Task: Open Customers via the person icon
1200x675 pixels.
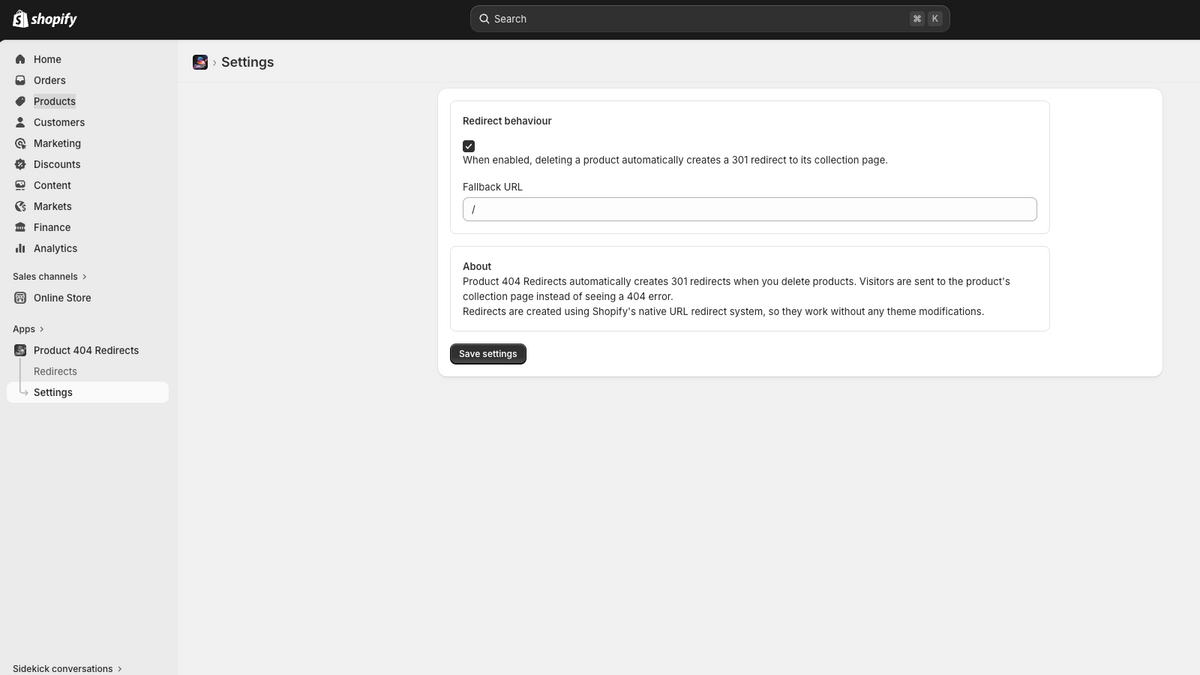Action: click(20, 122)
